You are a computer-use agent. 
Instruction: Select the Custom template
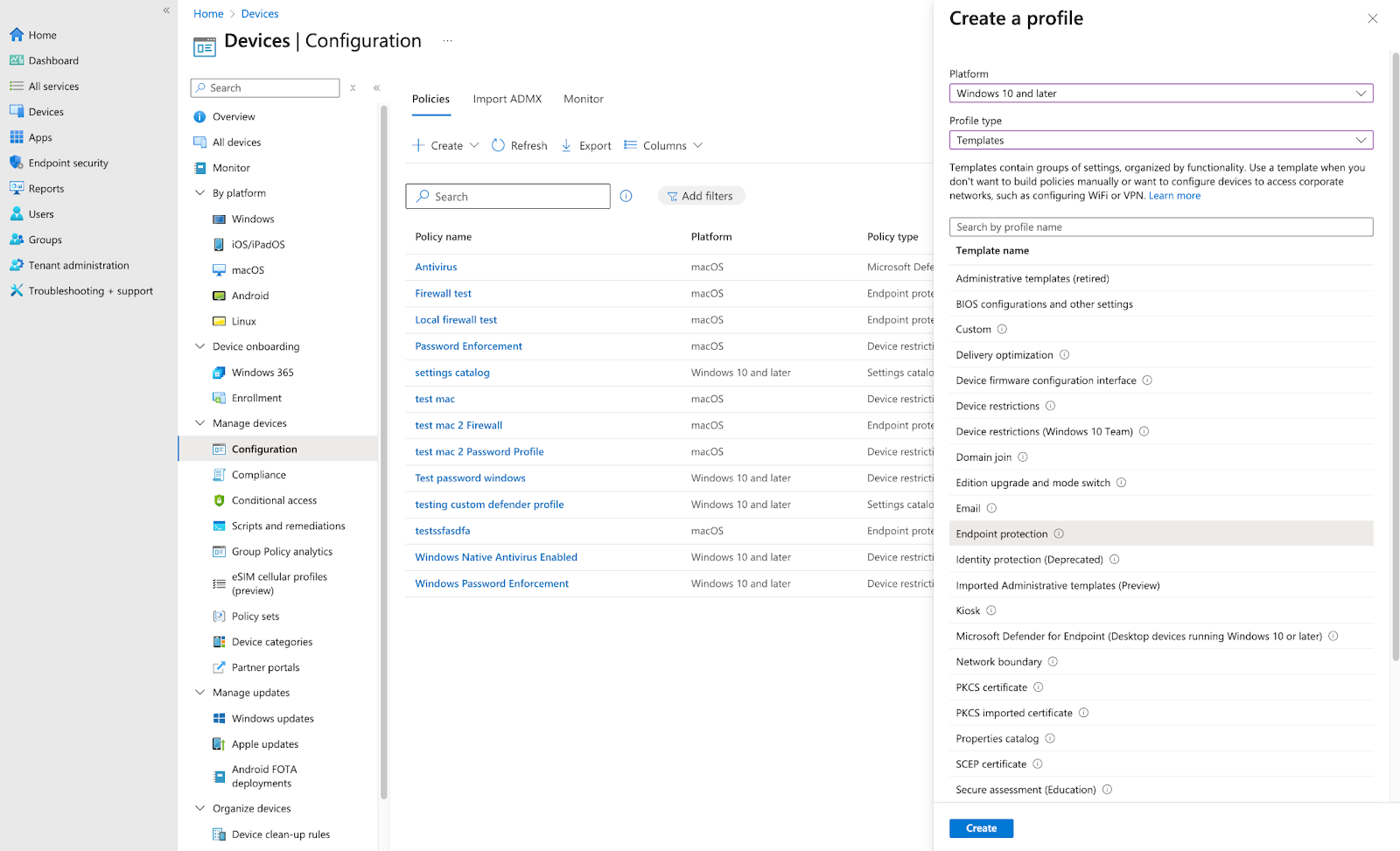(x=1161, y=329)
